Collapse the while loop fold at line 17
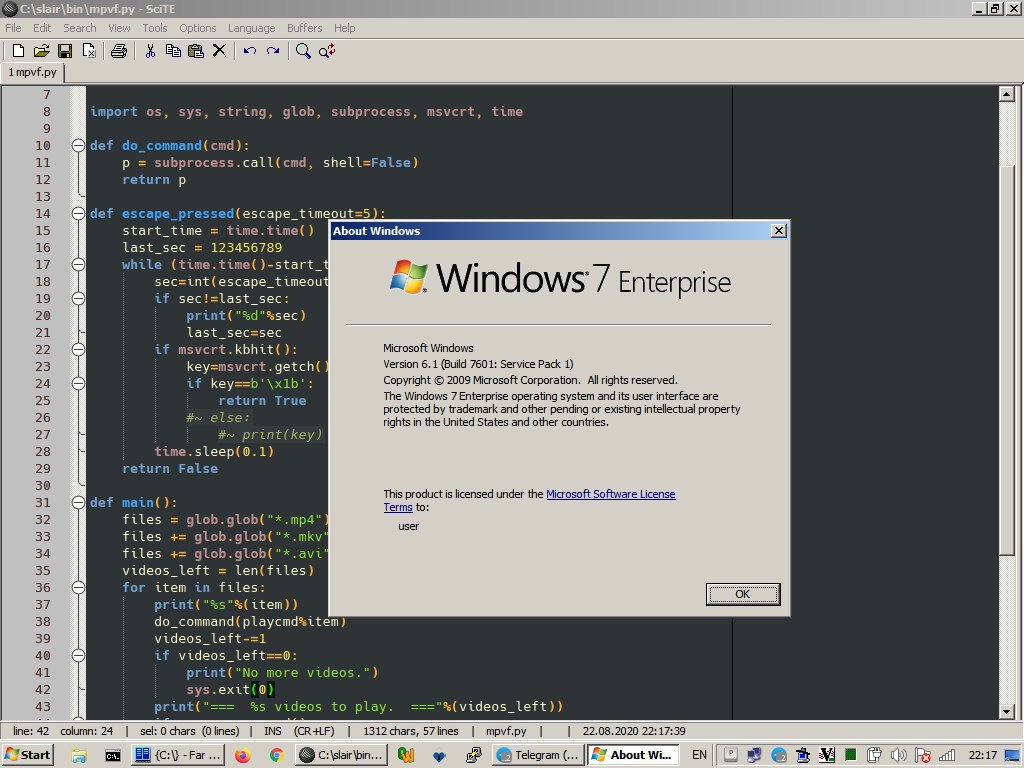Viewport: 1024px width, 768px height. click(x=78, y=264)
